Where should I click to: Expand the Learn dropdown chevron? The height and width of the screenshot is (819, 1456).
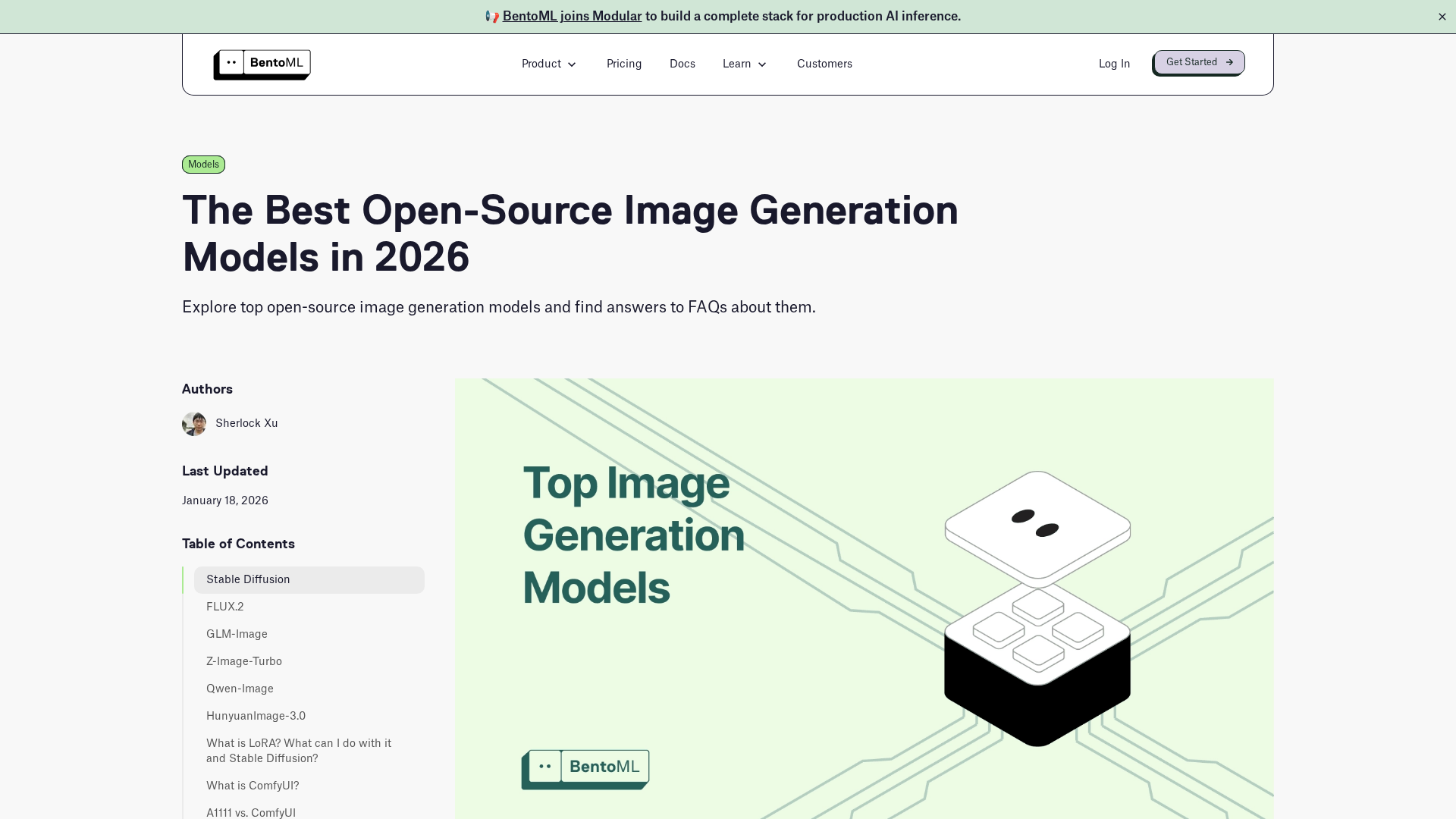762,64
